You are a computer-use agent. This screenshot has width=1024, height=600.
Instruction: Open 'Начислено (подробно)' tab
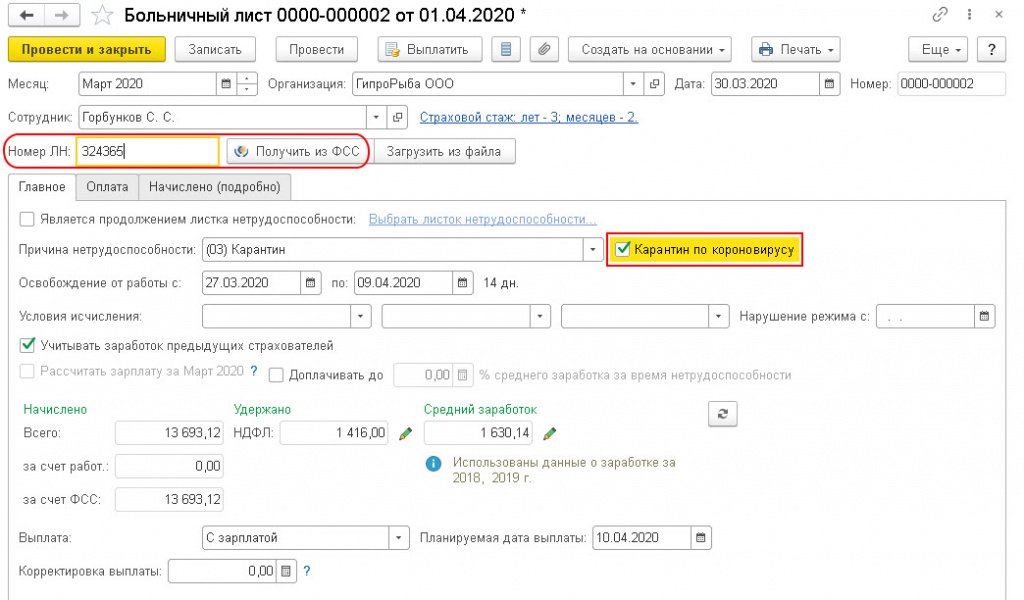(215, 186)
